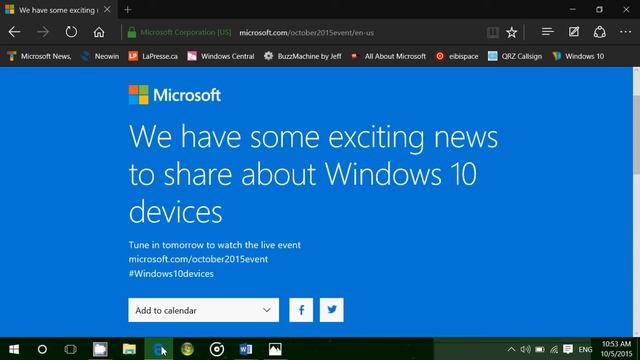Check the battery status icon

click(540, 349)
